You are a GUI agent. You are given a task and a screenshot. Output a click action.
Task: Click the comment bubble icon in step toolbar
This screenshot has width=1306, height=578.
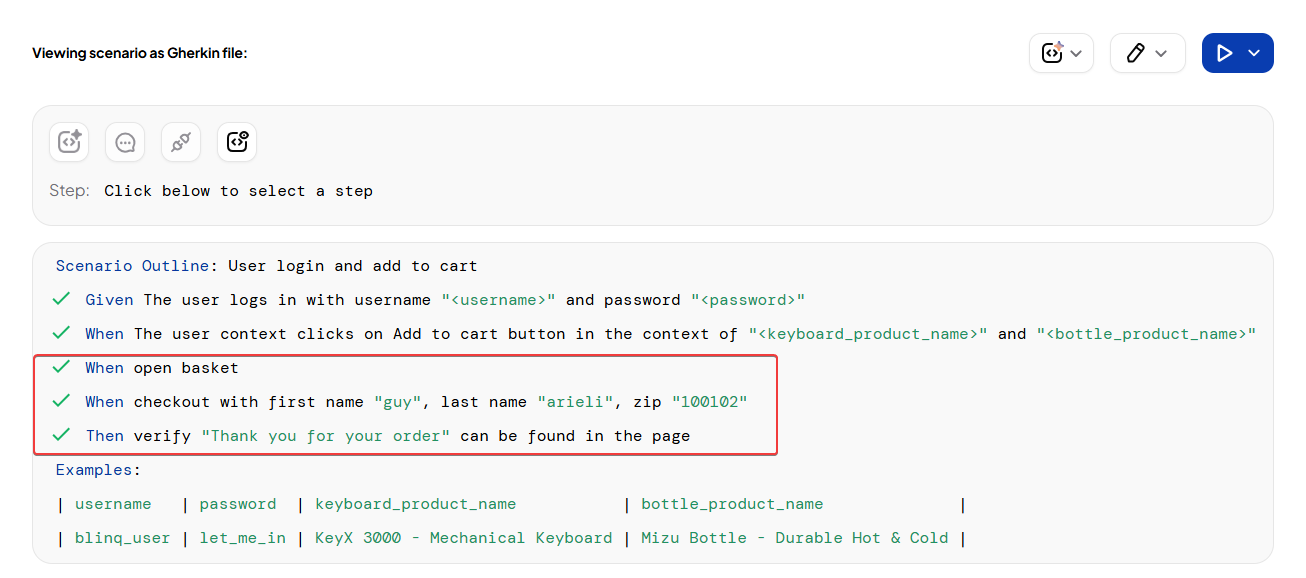point(125,142)
